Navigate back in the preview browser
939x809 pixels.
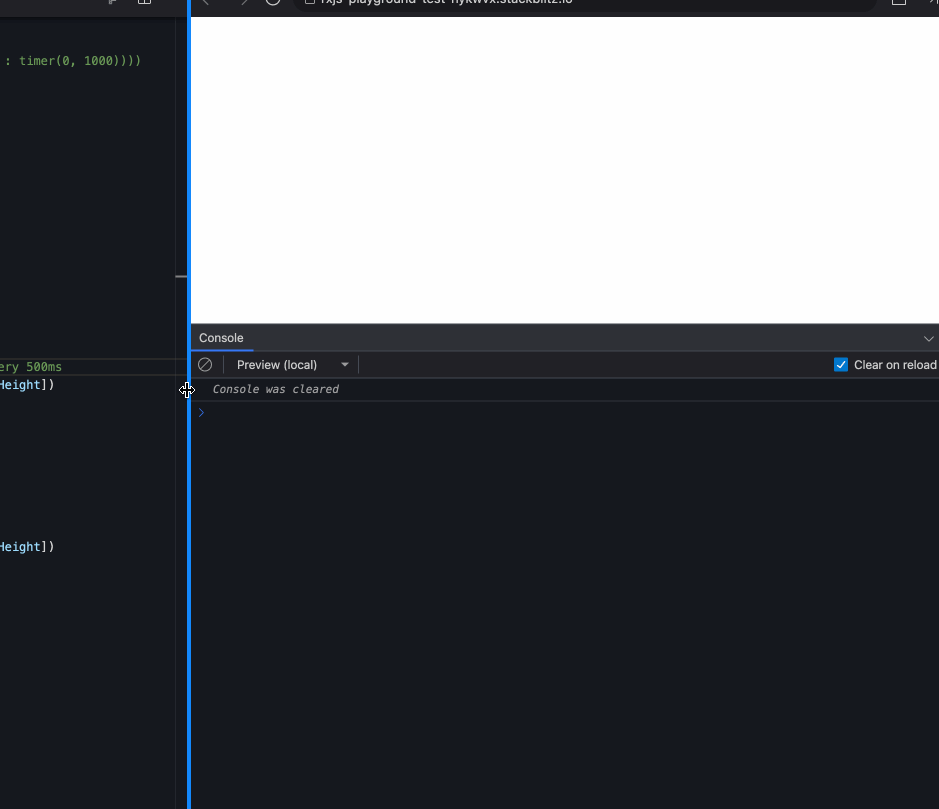click(x=206, y=4)
